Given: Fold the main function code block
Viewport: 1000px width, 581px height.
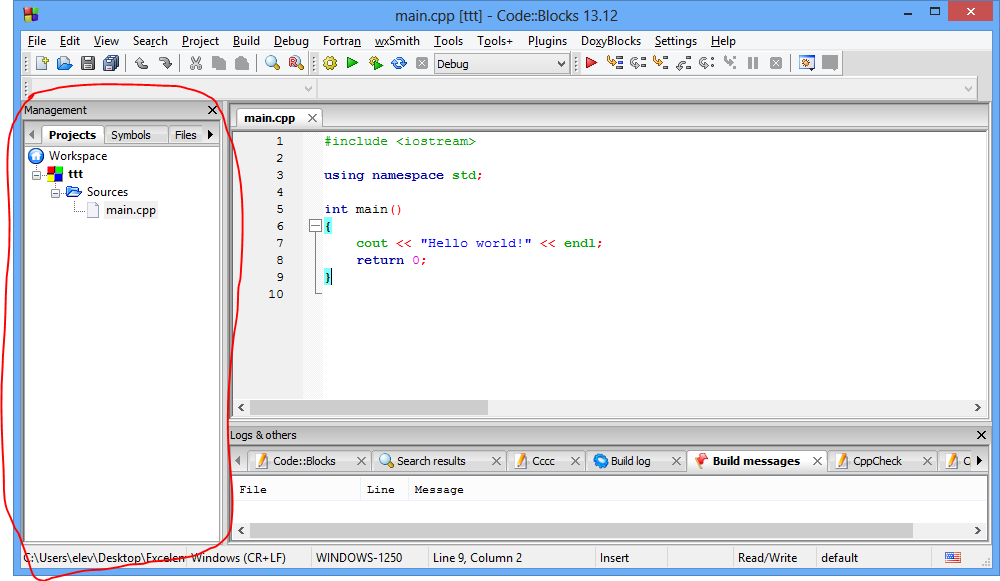Looking at the screenshot, I should click(314, 225).
